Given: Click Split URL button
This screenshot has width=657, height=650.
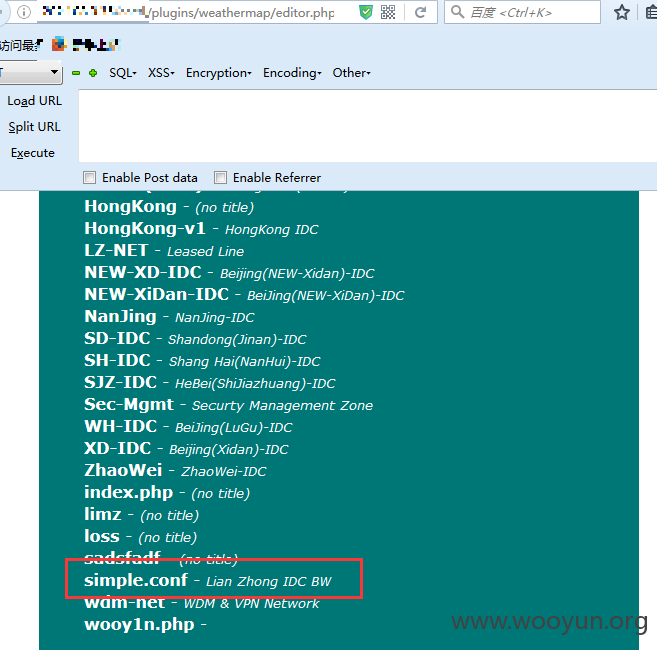Looking at the screenshot, I should (34, 127).
